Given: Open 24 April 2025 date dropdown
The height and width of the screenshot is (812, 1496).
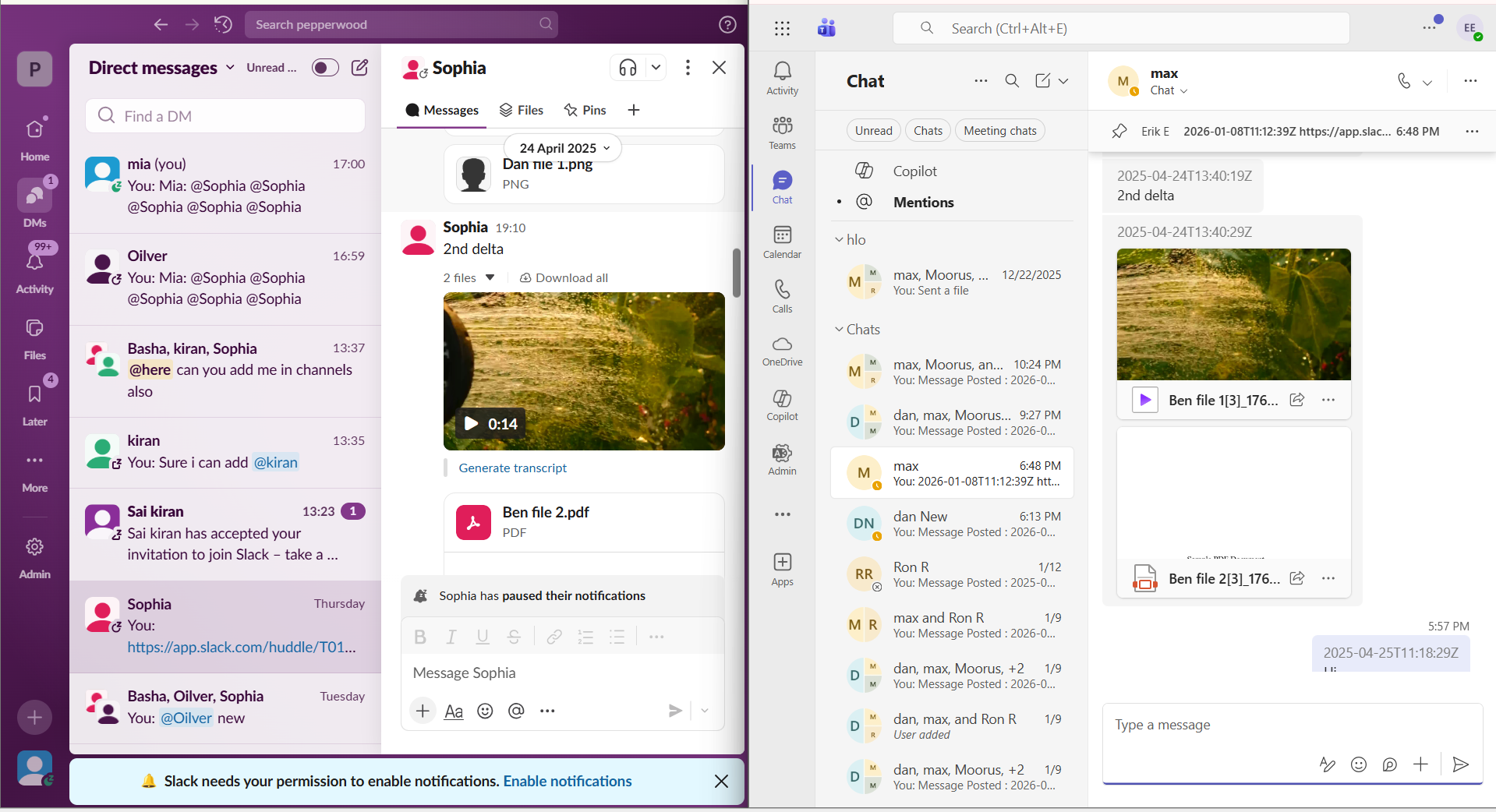Looking at the screenshot, I should pos(564,148).
